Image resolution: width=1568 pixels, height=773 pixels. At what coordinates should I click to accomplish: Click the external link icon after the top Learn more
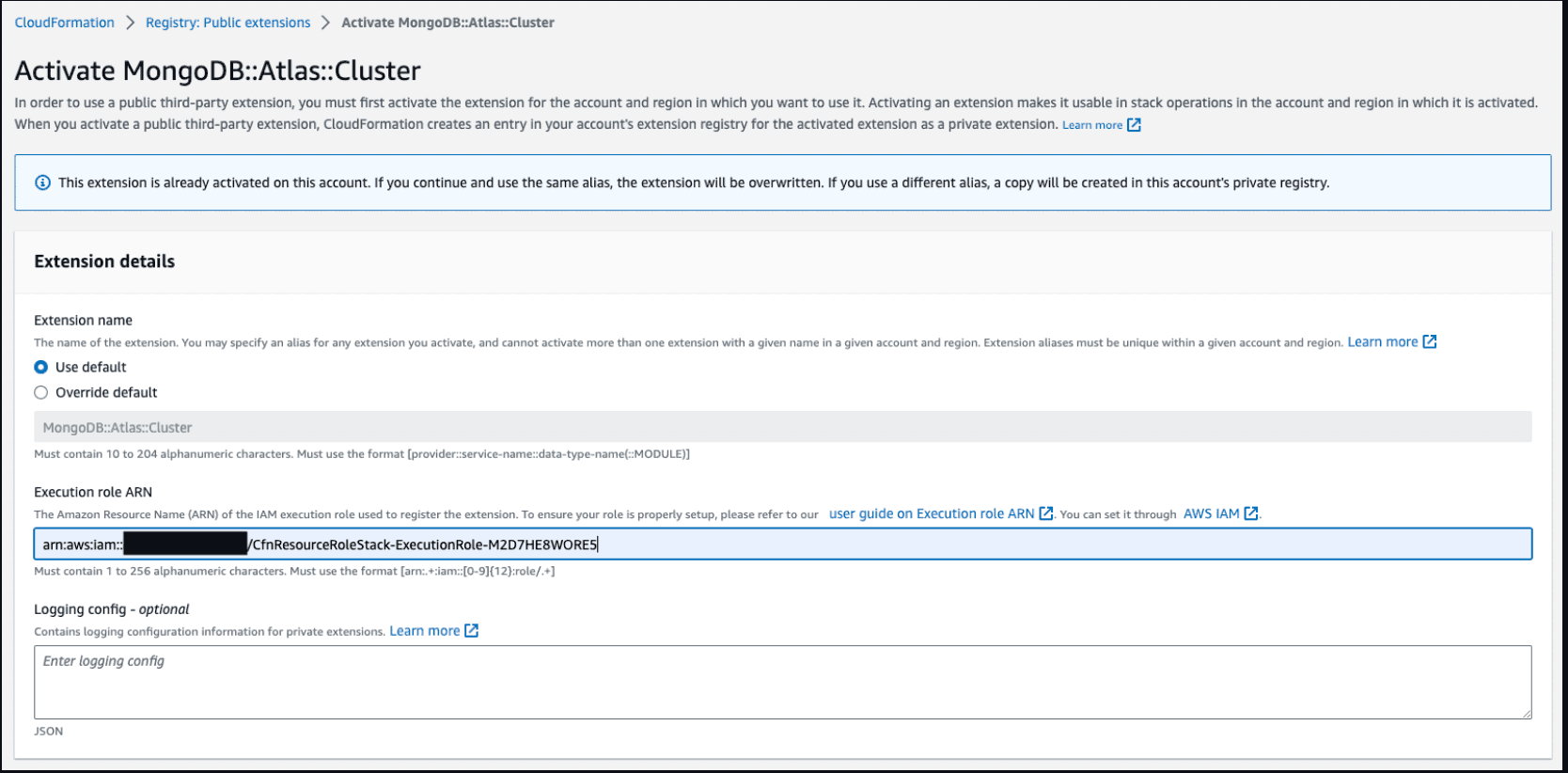coord(1135,125)
